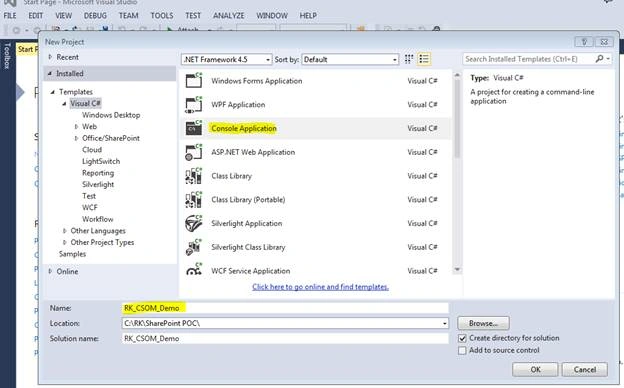Click the Browse... button
Viewport: 624px width, 388px height.
[x=483, y=323]
